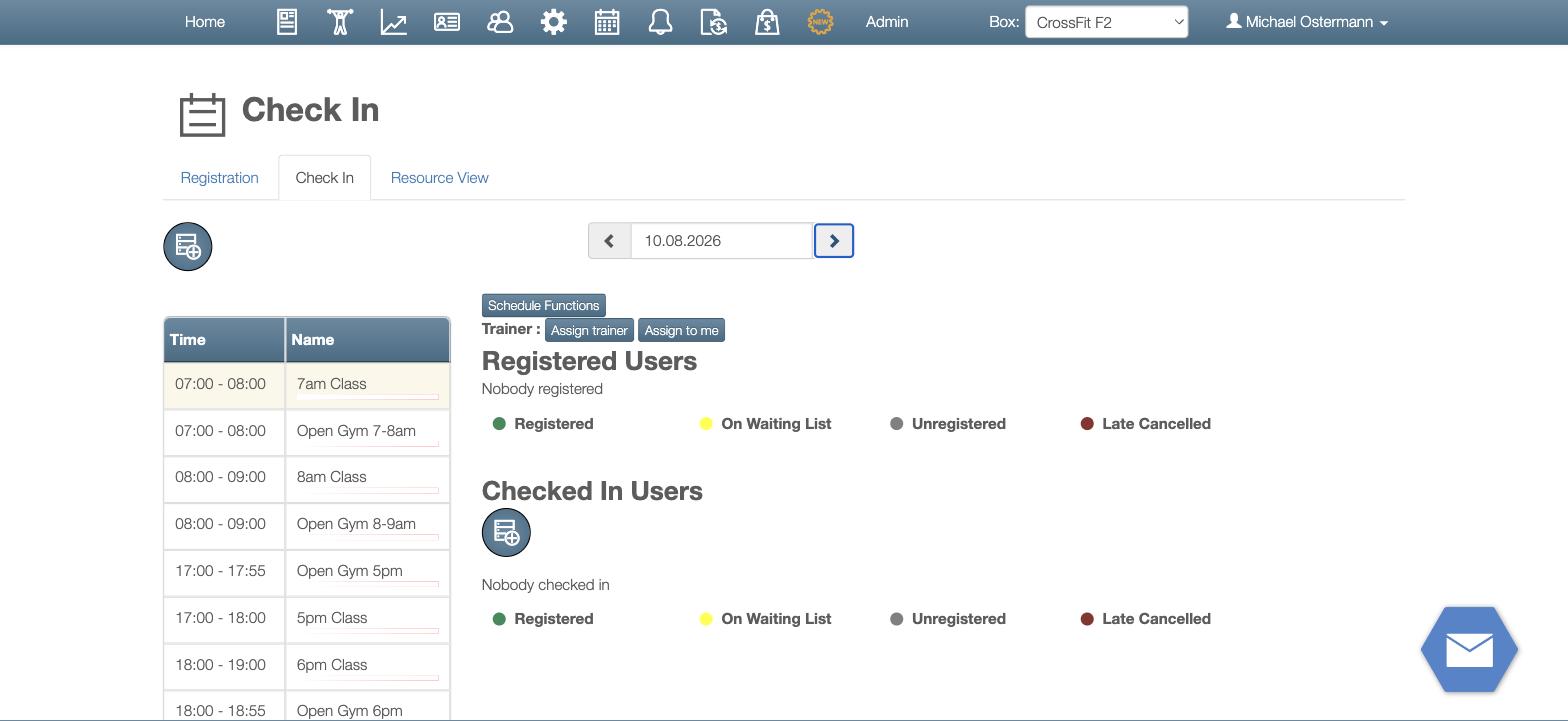Click gray Unregistered dot under Checked In Users

pos(897,619)
